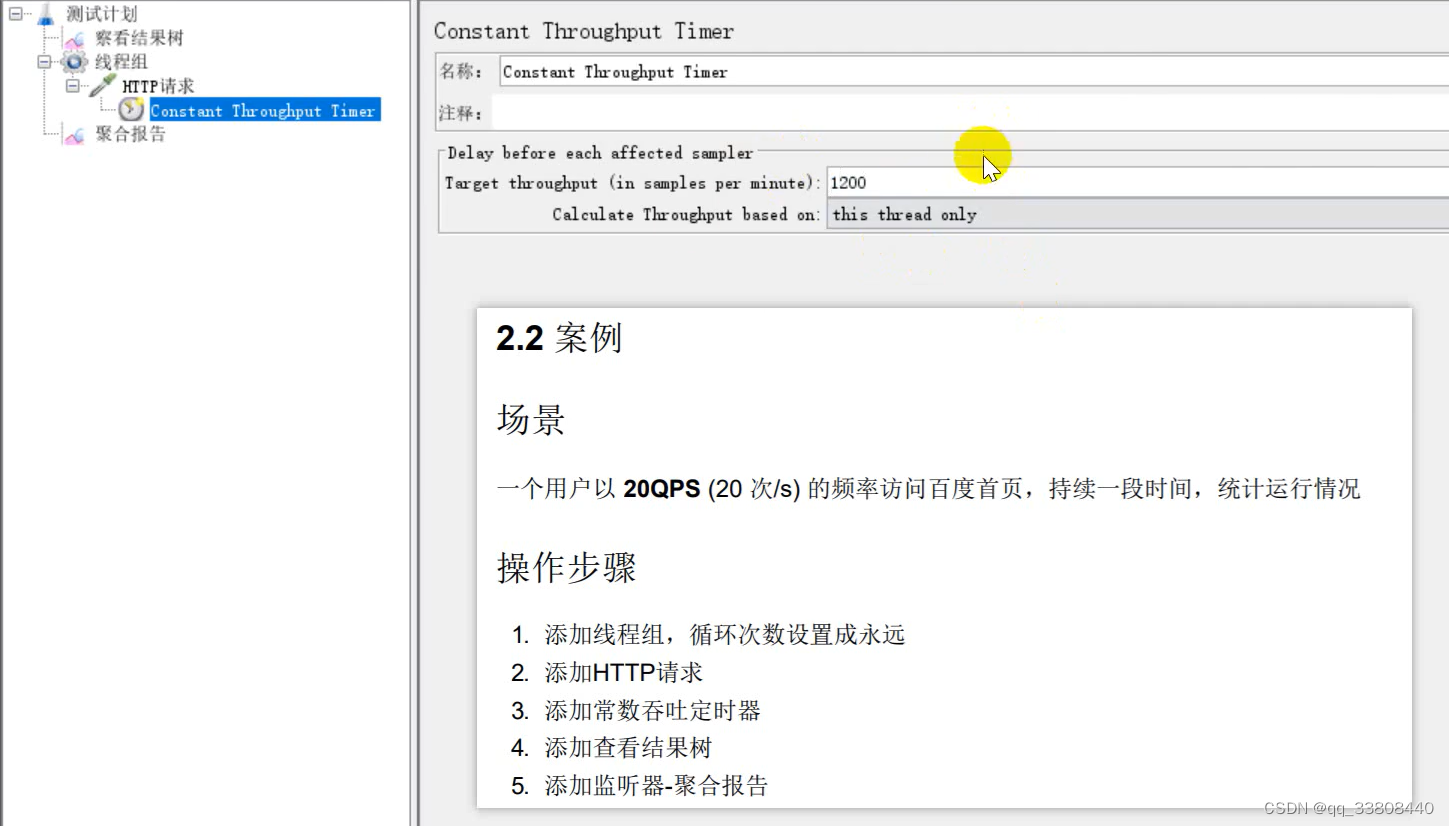Select 线程组 in the tree
The height and width of the screenshot is (826, 1449).
[121, 62]
